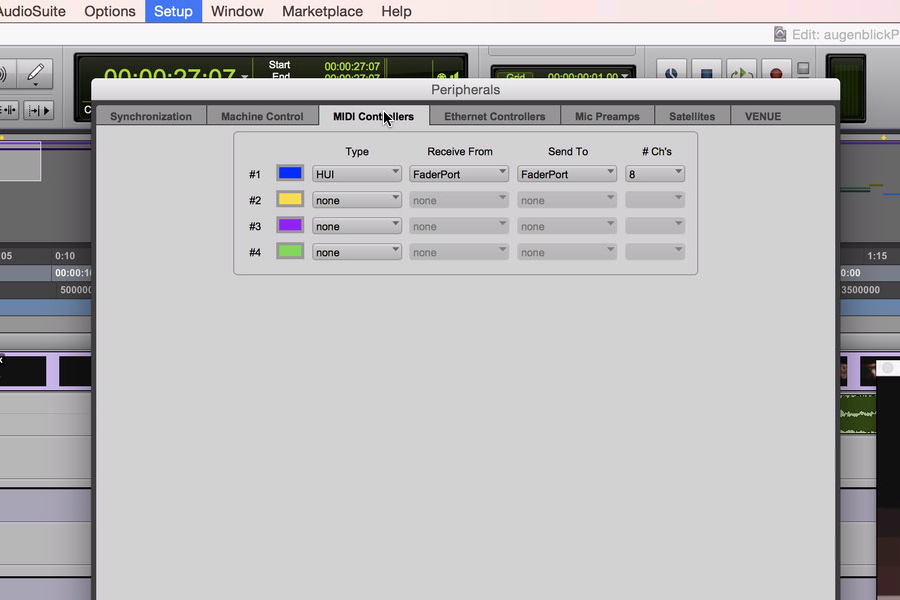Click the loop Play transport button
The image size is (900, 600).
click(741, 73)
